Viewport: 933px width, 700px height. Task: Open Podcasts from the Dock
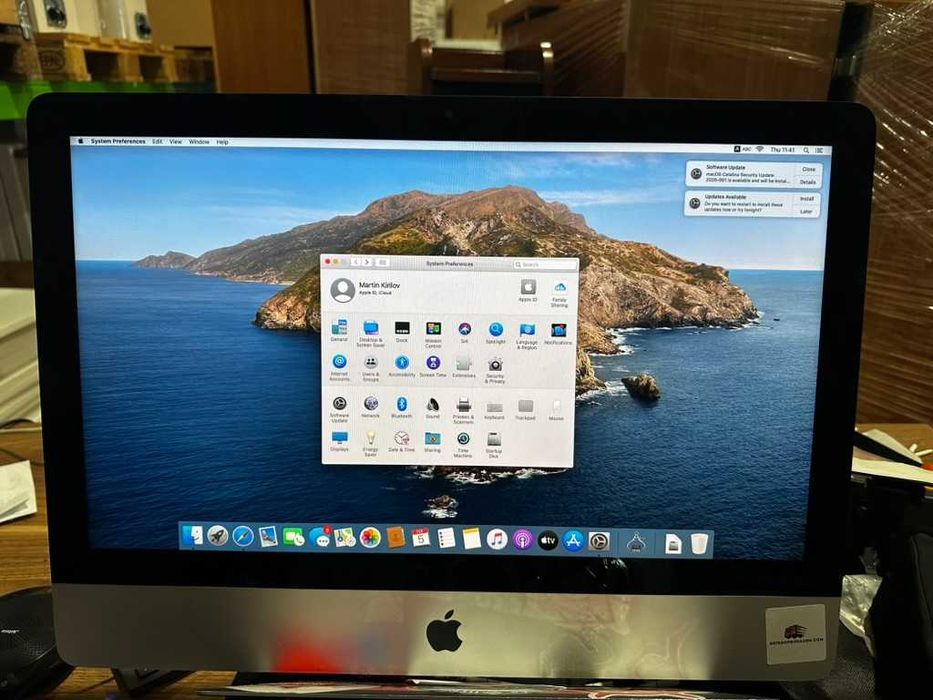(x=522, y=540)
